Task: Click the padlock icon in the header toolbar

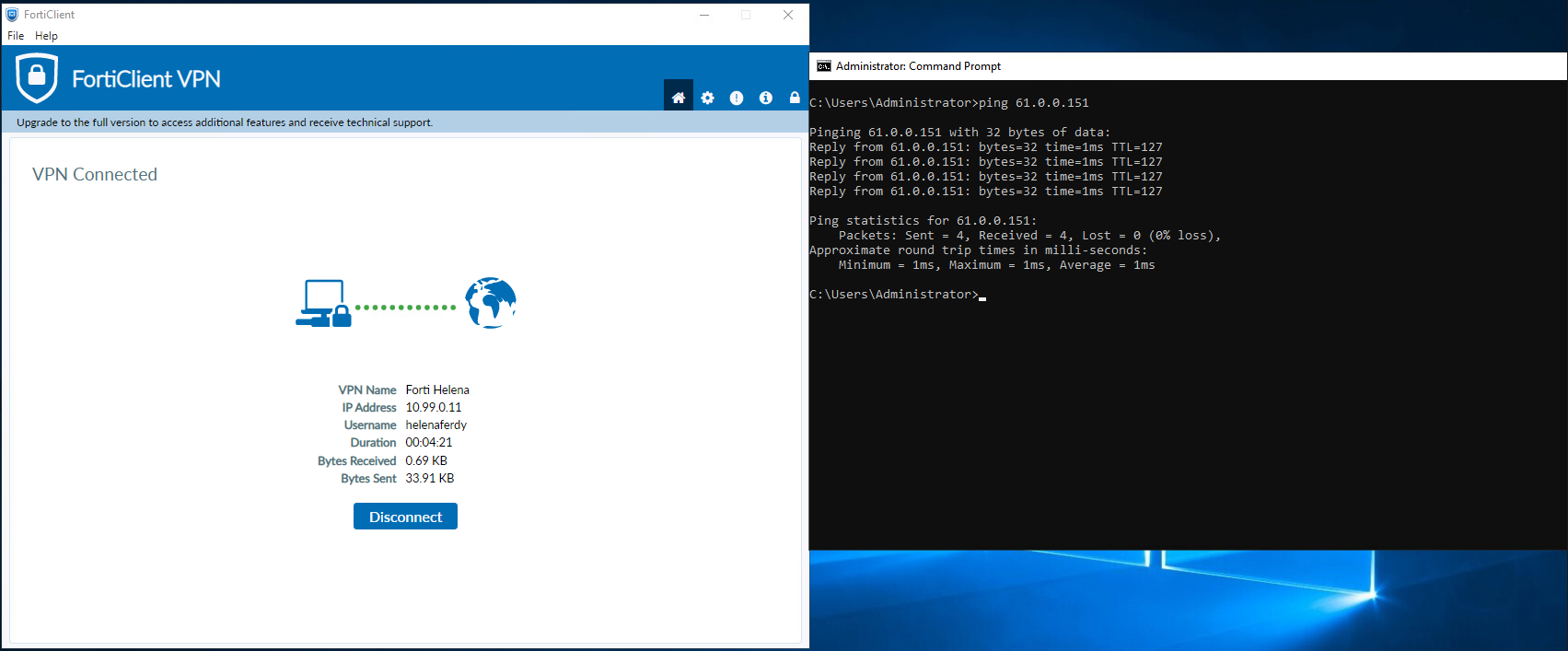Action: pos(795,98)
